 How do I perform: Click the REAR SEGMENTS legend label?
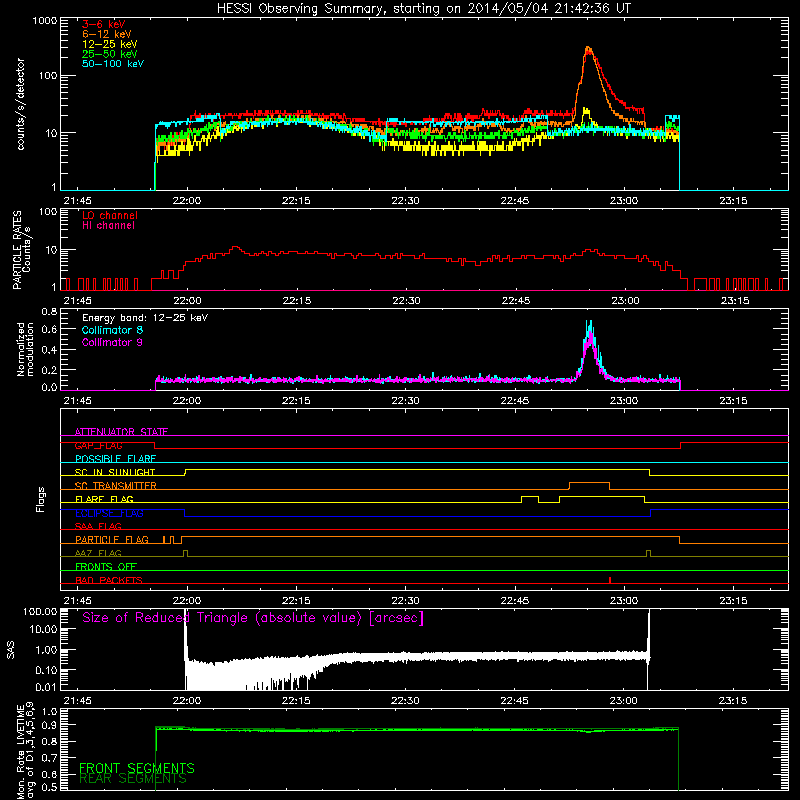click(133, 779)
